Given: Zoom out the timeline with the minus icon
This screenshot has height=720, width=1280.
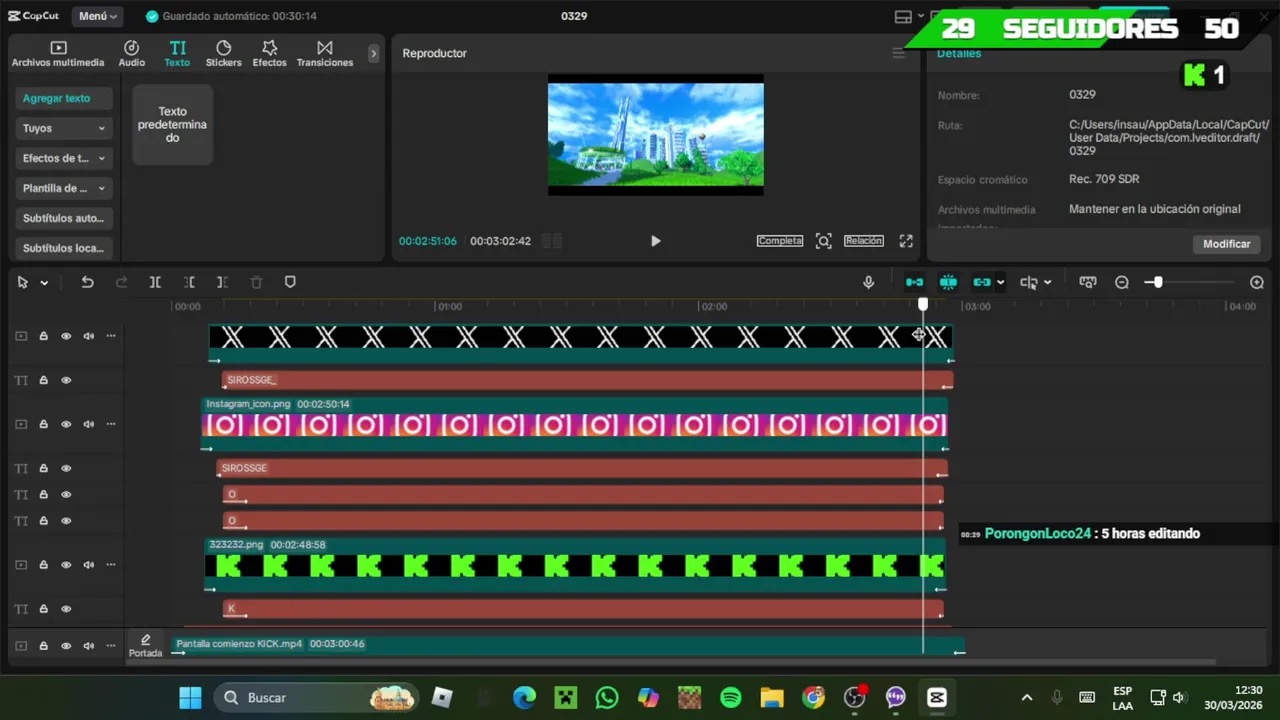Looking at the screenshot, I should pos(1122,282).
